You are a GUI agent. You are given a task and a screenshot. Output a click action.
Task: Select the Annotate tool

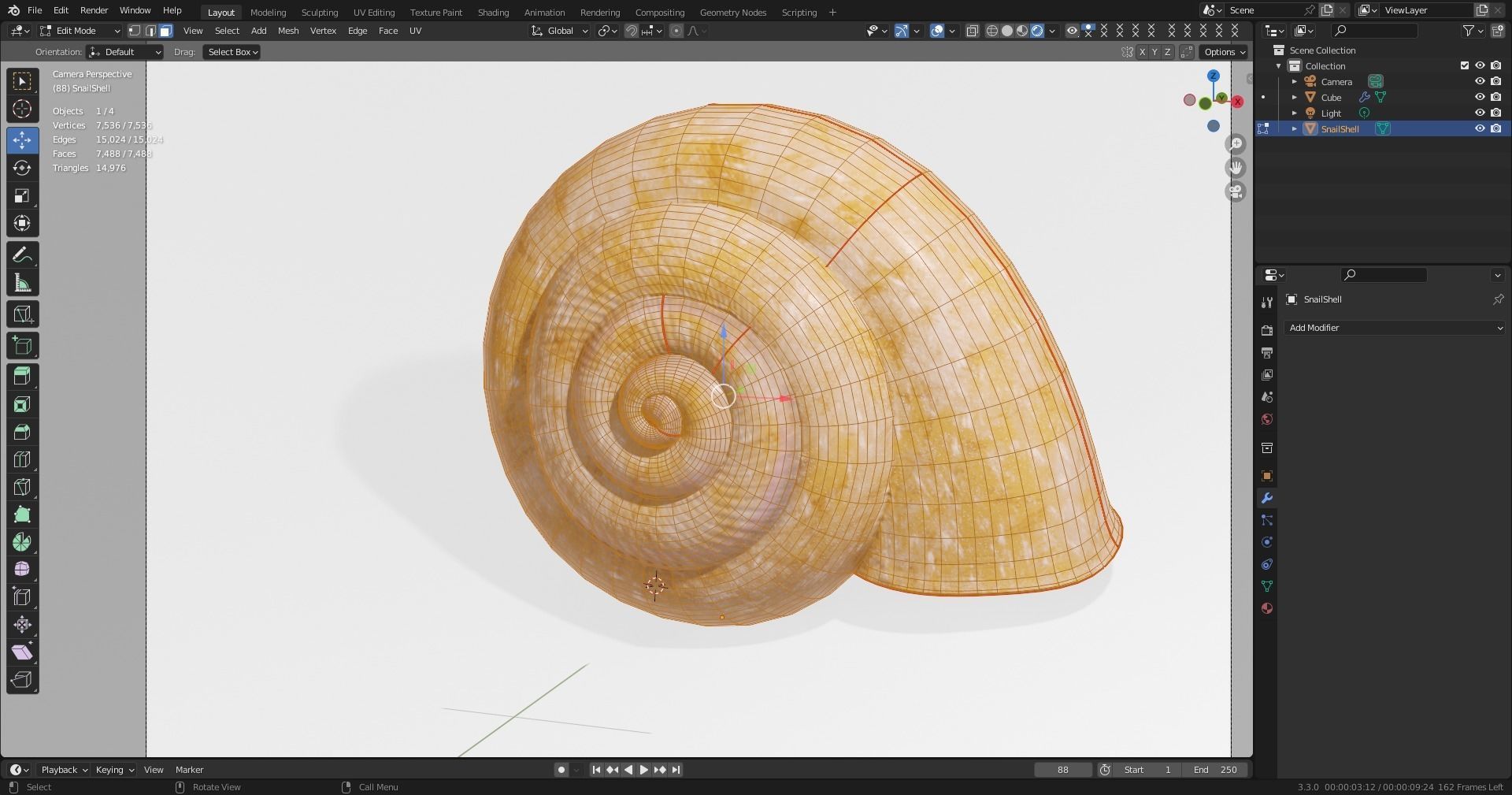[22, 254]
